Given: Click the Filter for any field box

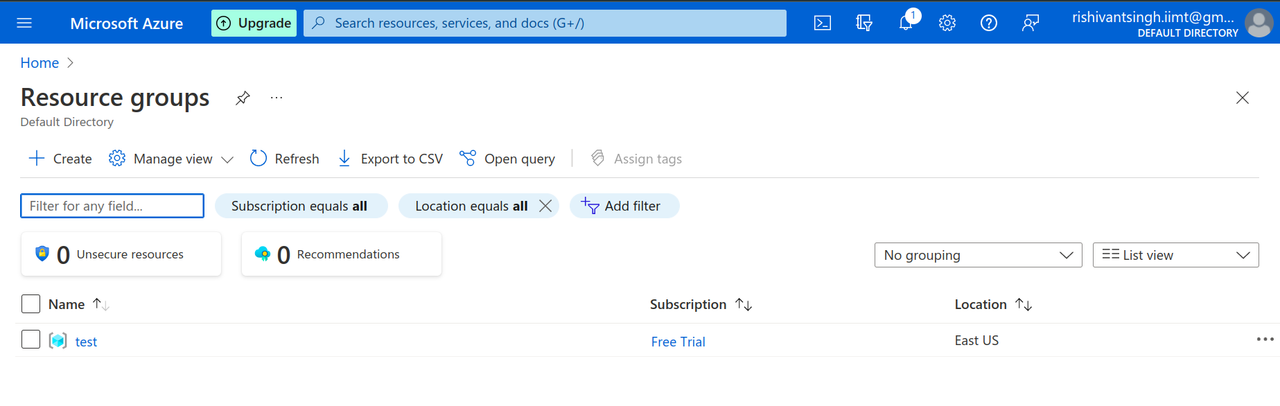Looking at the screenshot, I should coord(112,206).
